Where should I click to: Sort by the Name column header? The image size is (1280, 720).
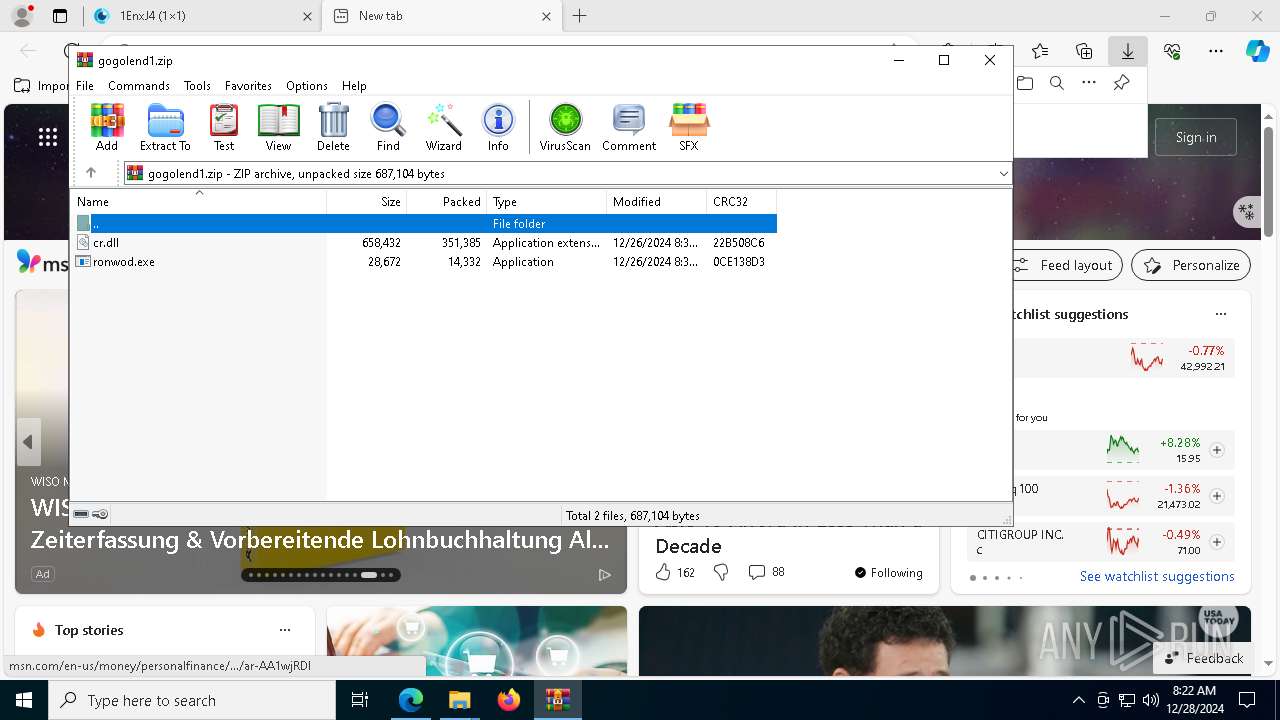199,202
